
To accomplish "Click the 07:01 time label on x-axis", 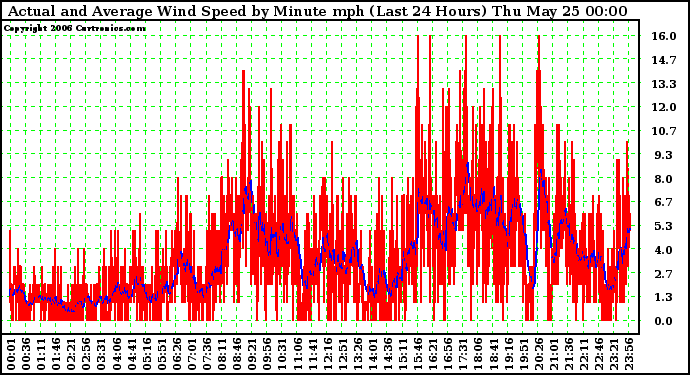I will click(192, 354).
